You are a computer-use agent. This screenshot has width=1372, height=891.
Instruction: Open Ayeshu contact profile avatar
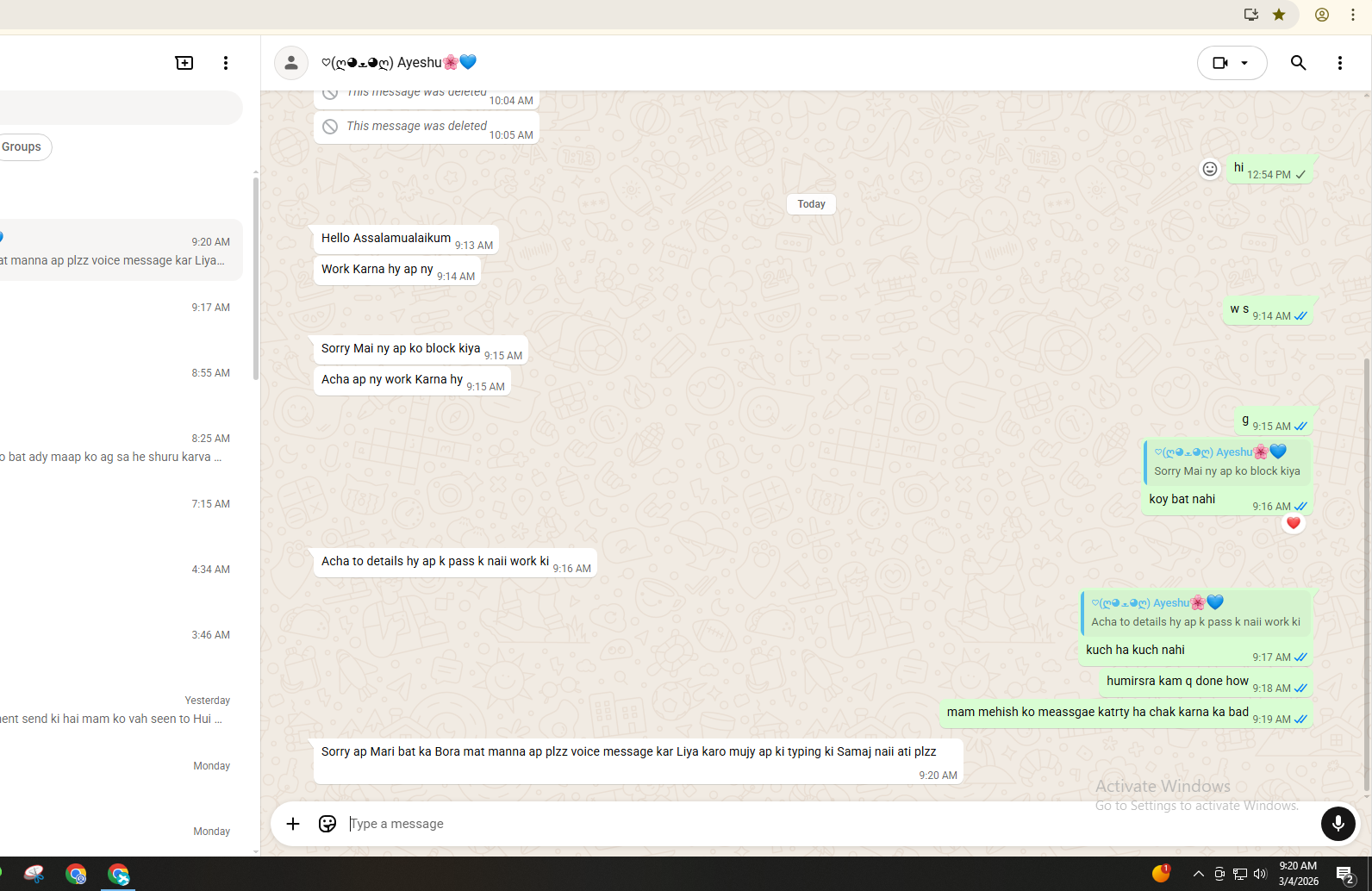pyautogui.click(x=291, y=63)
